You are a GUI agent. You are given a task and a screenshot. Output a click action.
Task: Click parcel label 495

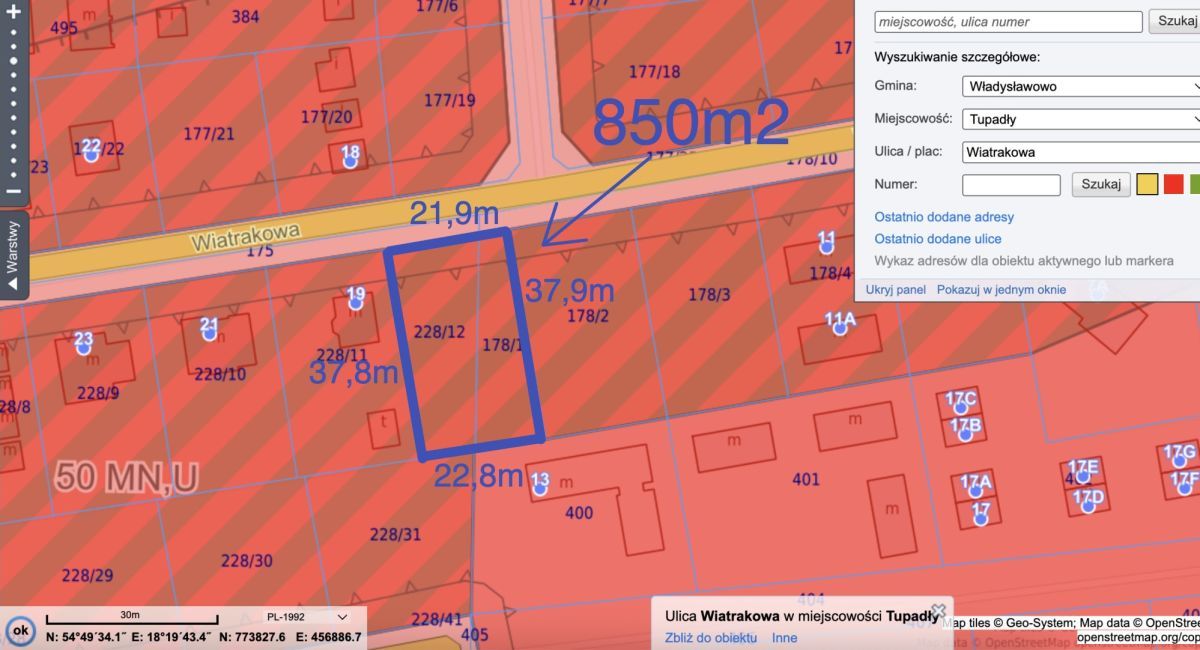[x=63, y=28]
